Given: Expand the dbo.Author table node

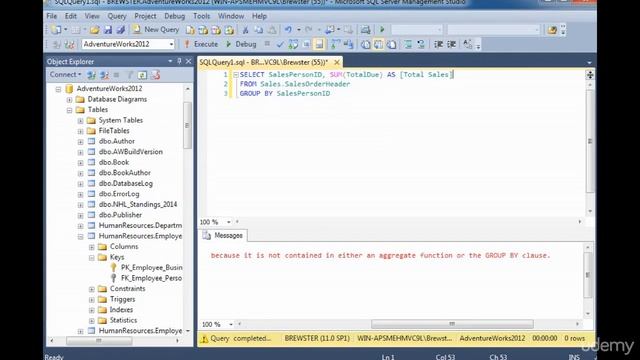Looking at the screenshot, I should (x=80, y=142).
